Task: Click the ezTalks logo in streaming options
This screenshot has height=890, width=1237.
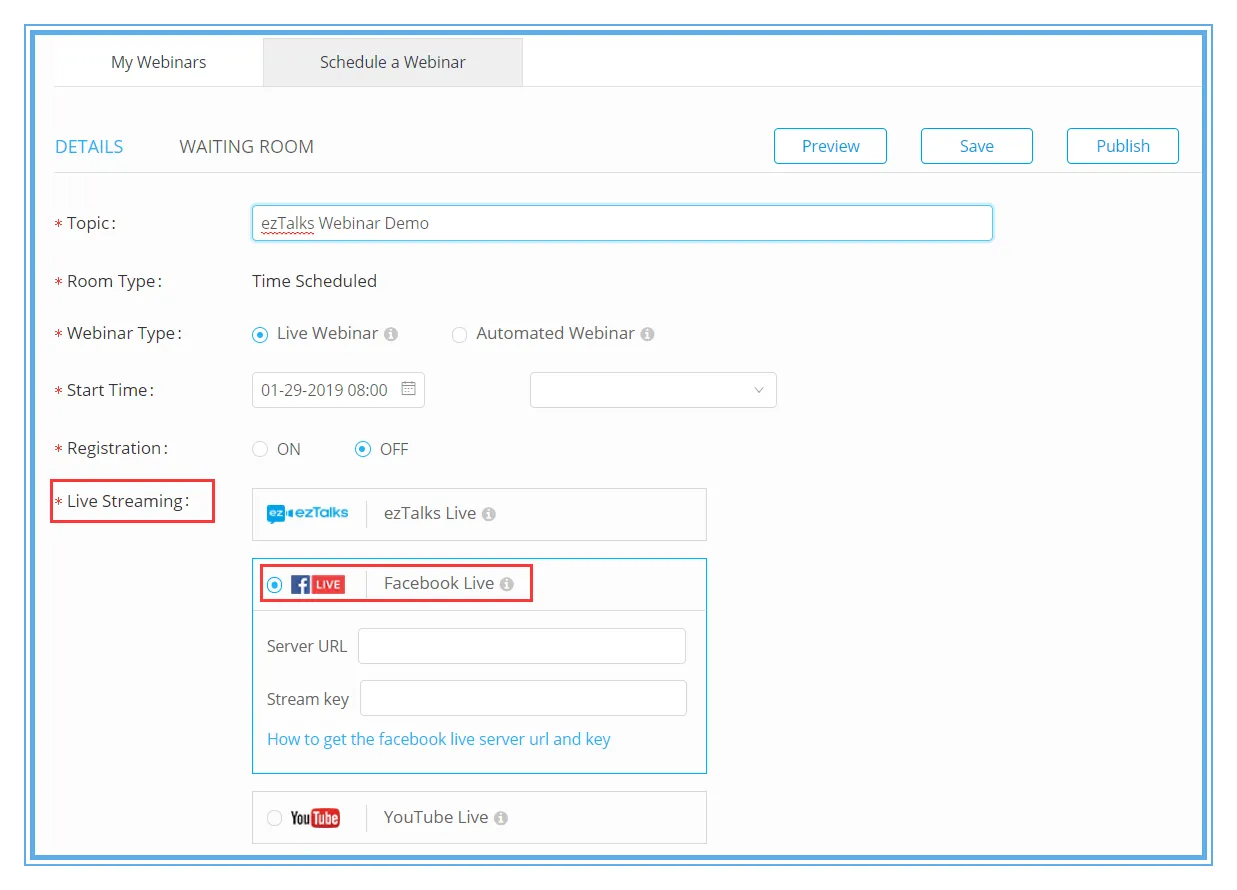Action: coord(308,513)
